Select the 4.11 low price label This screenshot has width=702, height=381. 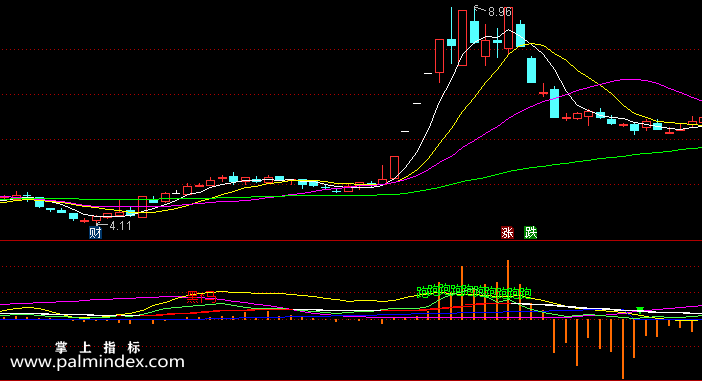120,226
